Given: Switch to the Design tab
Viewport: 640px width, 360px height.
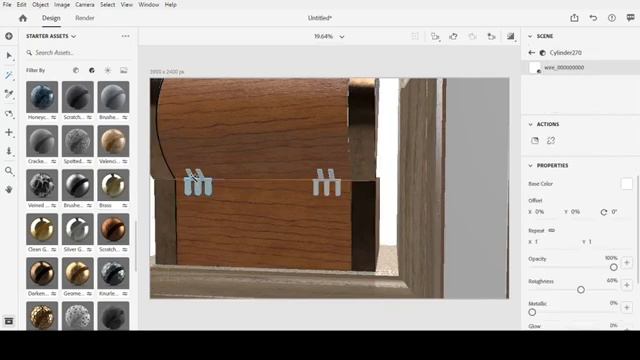Looking at the screenshot, I should [x=51, y=18].
